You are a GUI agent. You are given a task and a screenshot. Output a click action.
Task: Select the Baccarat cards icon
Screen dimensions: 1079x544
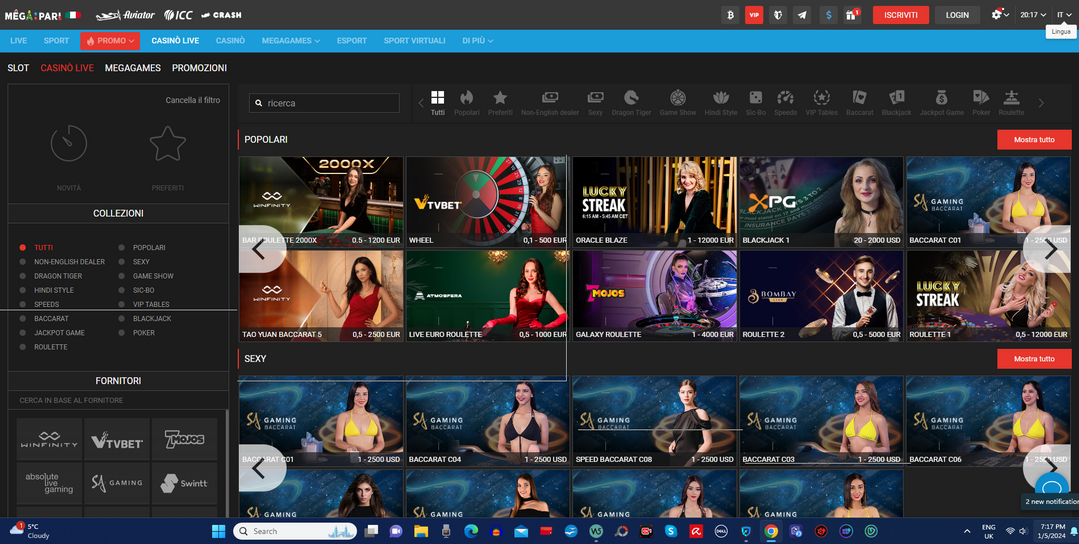859,103
